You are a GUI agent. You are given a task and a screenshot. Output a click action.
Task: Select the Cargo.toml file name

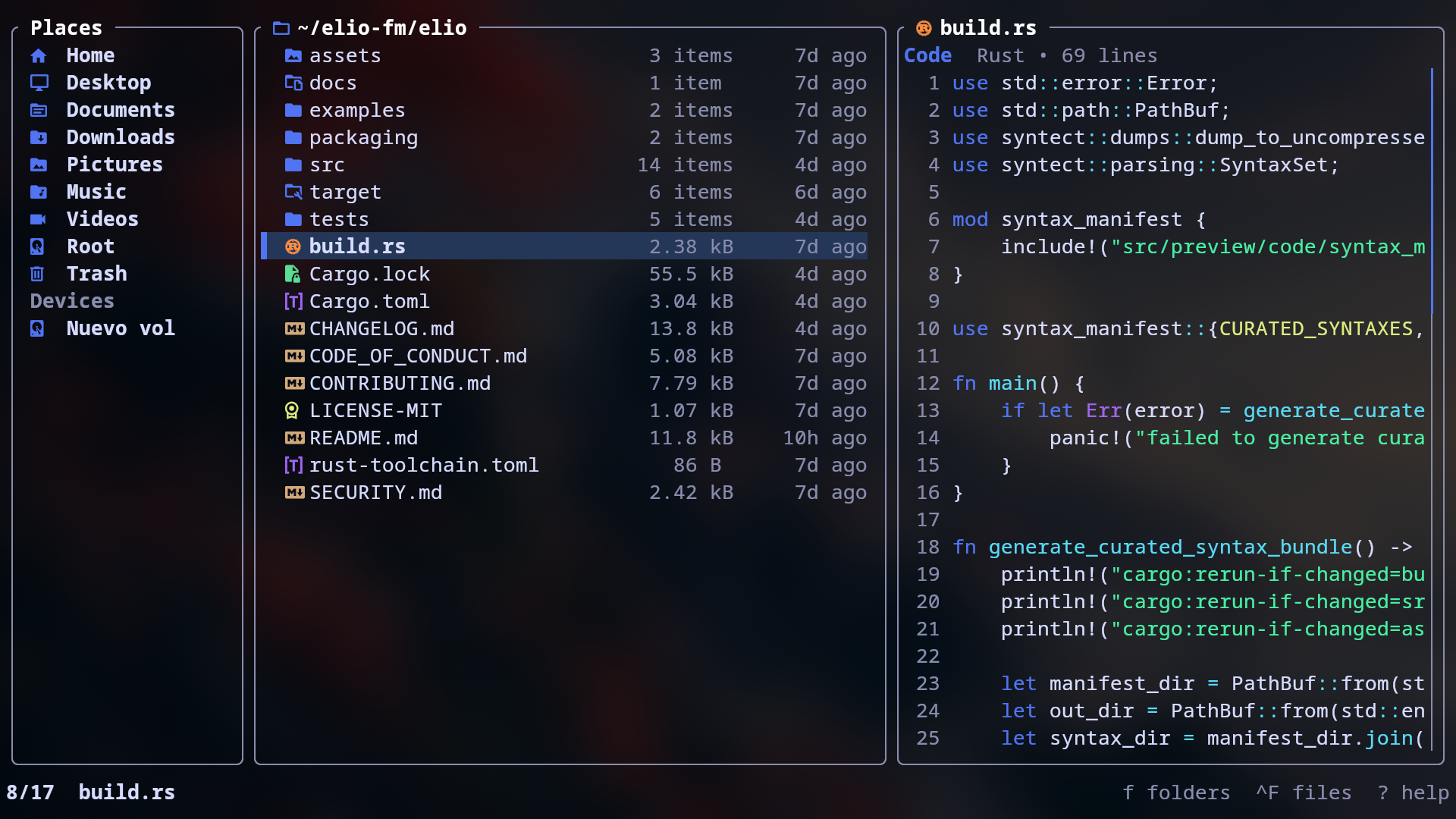369,302
